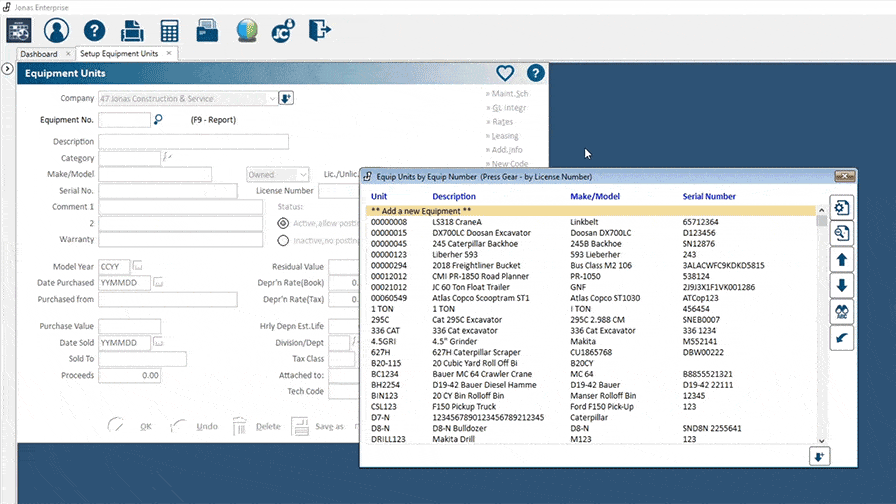The height and width of the screenshot is (504, 896).
Task: Open Equipment Units help question icon
Action: coord(535,73)
